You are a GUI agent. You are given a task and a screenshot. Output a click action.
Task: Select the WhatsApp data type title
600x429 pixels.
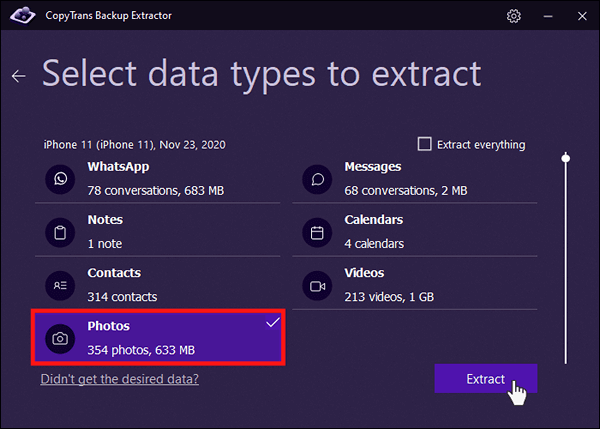click(118, 167)
